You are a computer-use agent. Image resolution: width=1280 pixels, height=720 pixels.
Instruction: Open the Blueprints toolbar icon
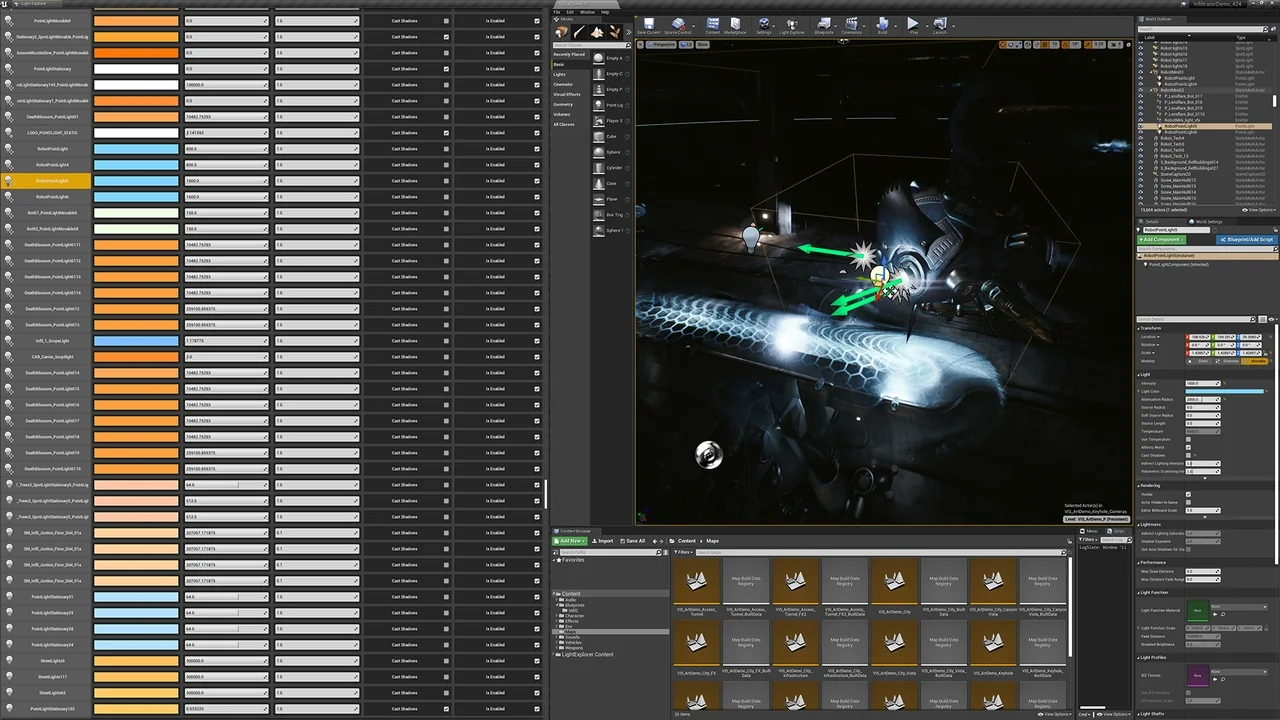pyautogui.click(x=826, y=25)
